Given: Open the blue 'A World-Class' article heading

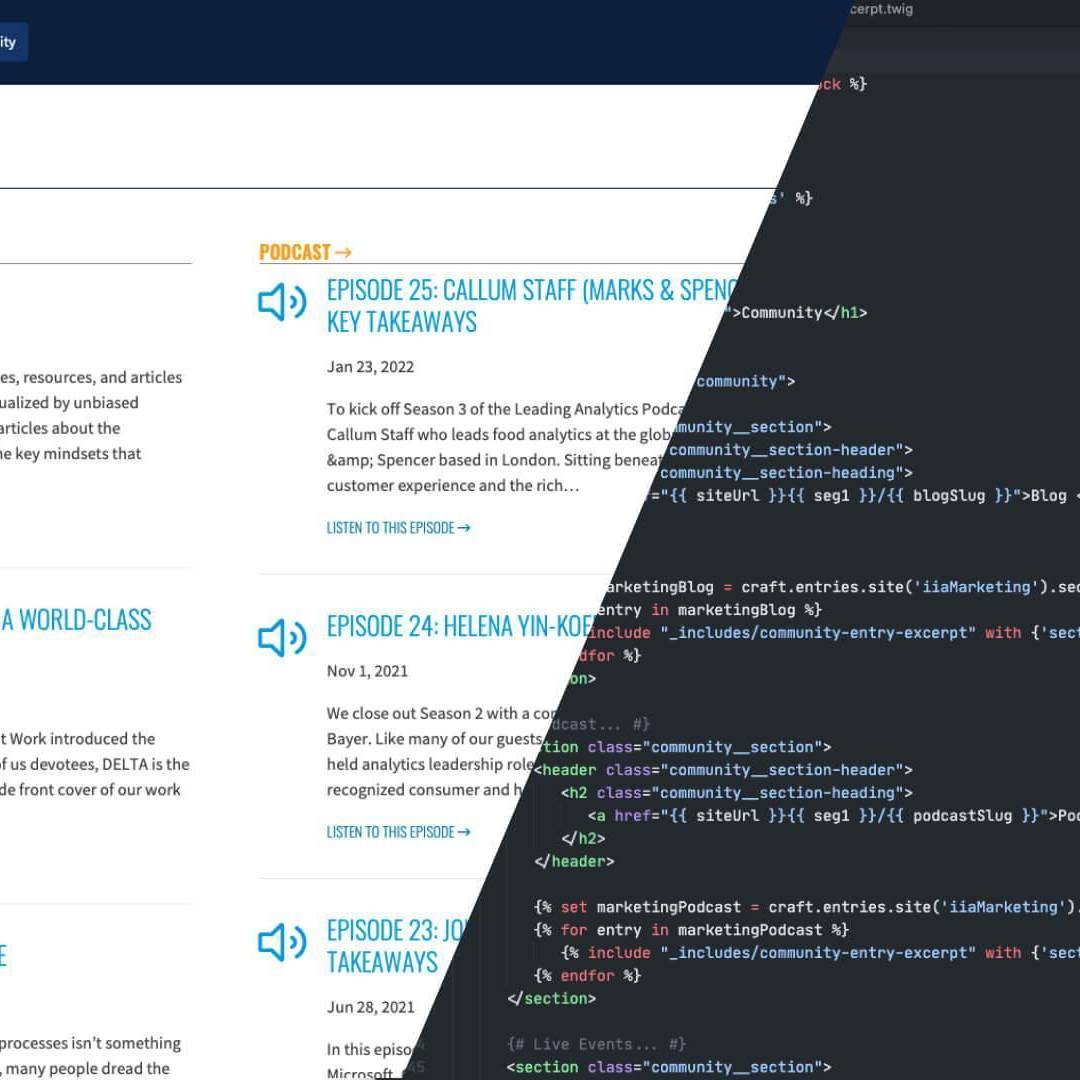Looking at the screenshot, I should point(76,620).
